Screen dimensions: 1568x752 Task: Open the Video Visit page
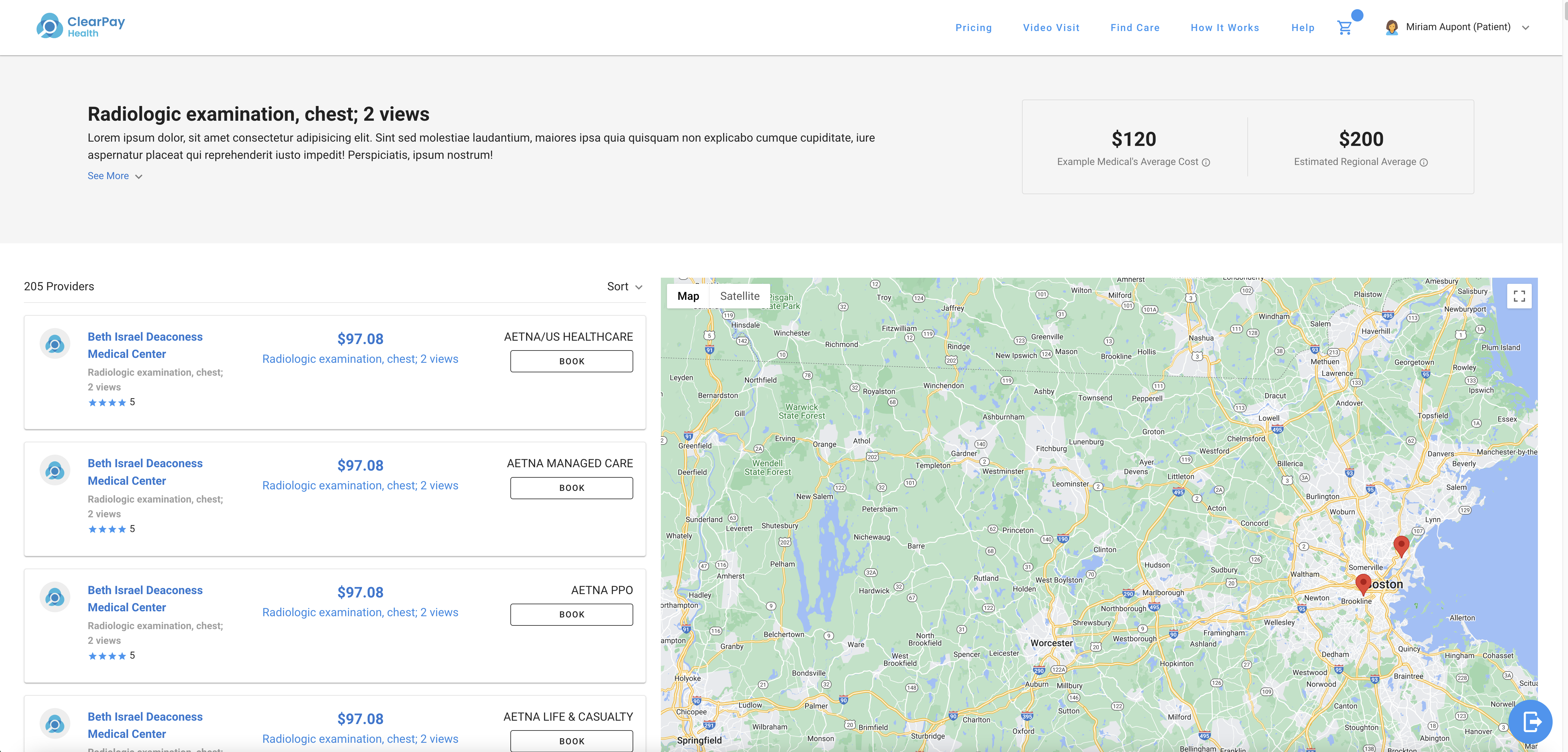coord(1051,27)
